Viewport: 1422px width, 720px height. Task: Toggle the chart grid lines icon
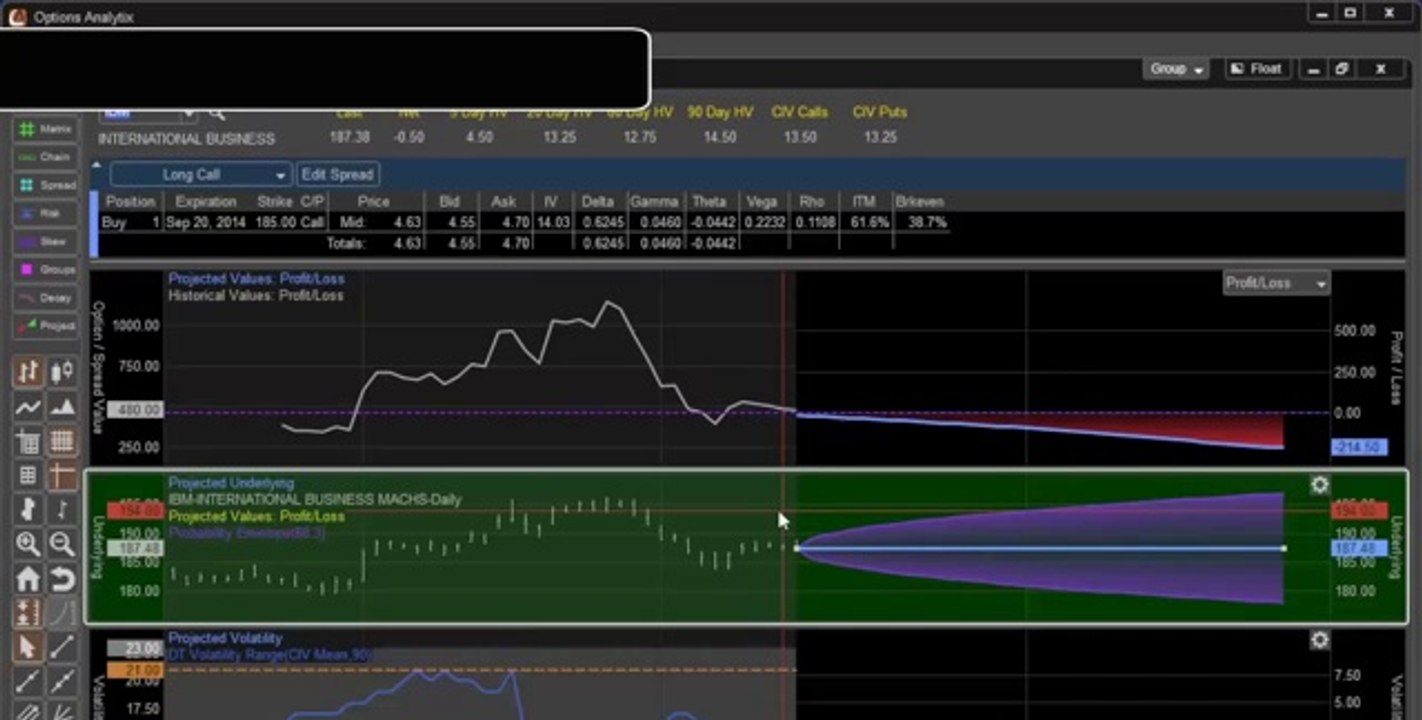[x=62, y=441]
